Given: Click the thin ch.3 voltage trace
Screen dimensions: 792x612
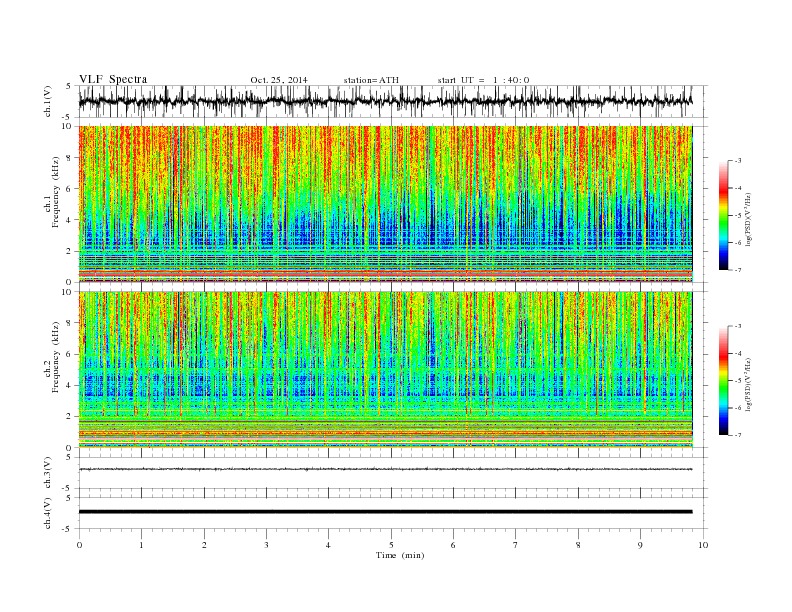Looking at the screenshot, I should (385, 469).
